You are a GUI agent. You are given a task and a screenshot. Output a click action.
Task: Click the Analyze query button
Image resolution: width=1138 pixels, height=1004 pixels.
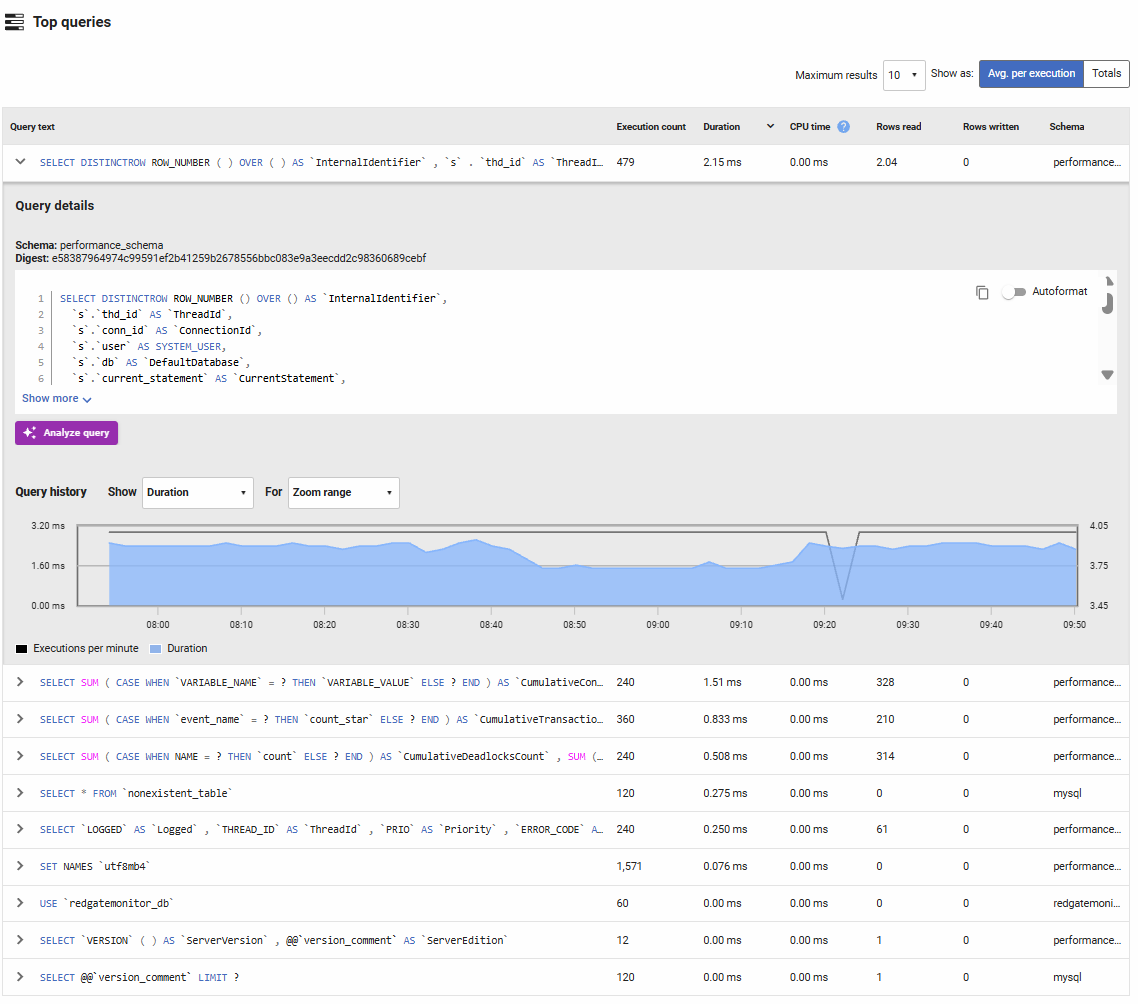point(67,433)
